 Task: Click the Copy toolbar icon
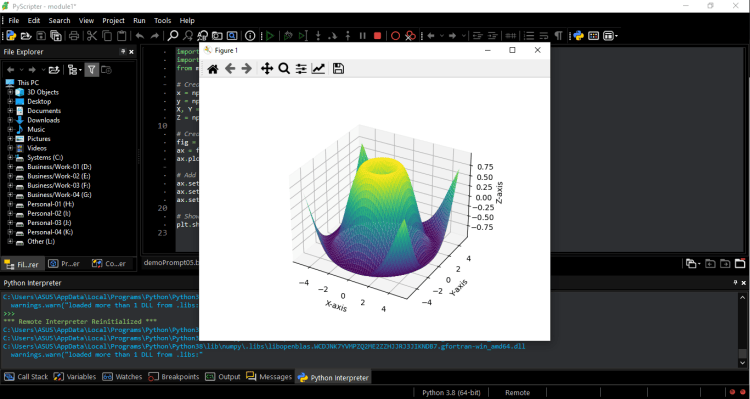(x=107, y=35)
